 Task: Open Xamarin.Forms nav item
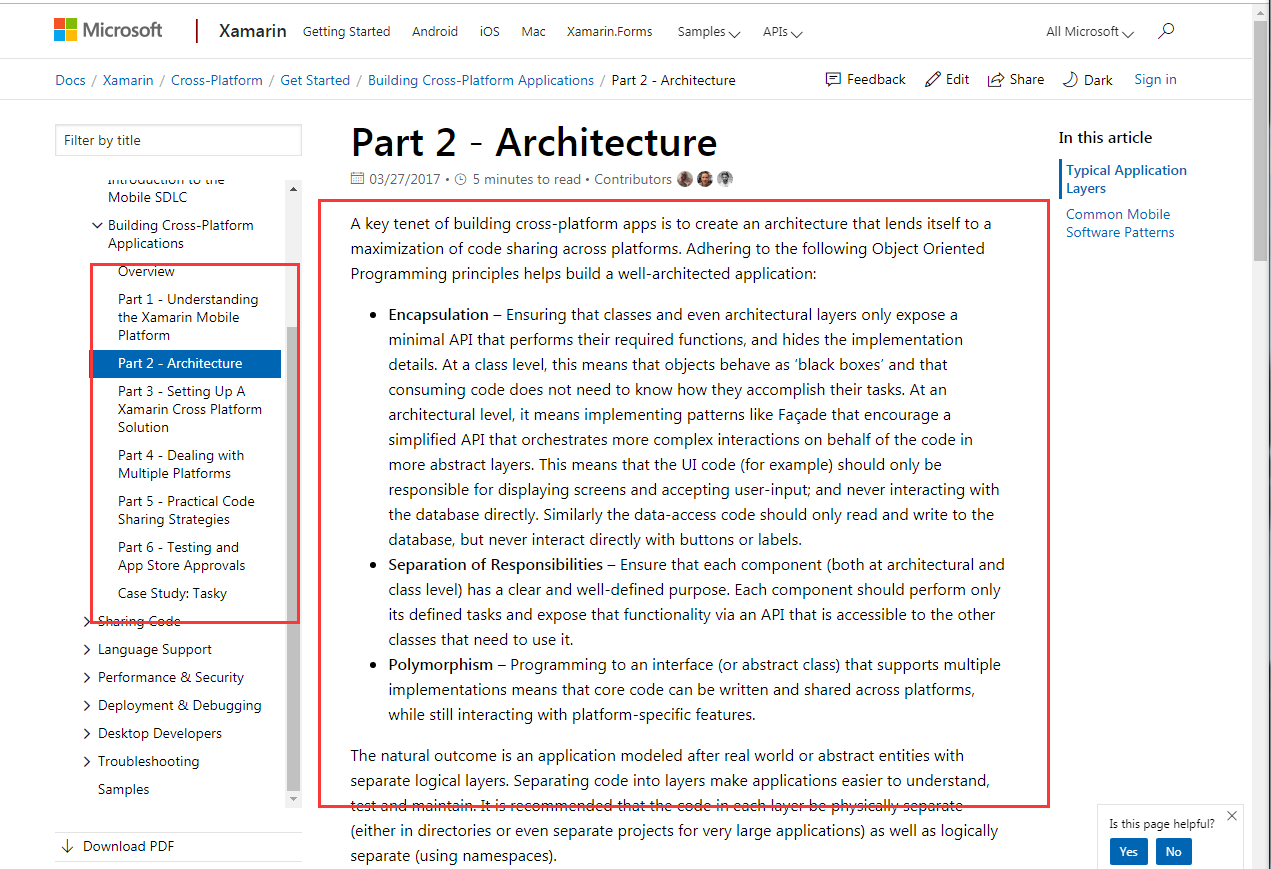(x=609, y=31)
